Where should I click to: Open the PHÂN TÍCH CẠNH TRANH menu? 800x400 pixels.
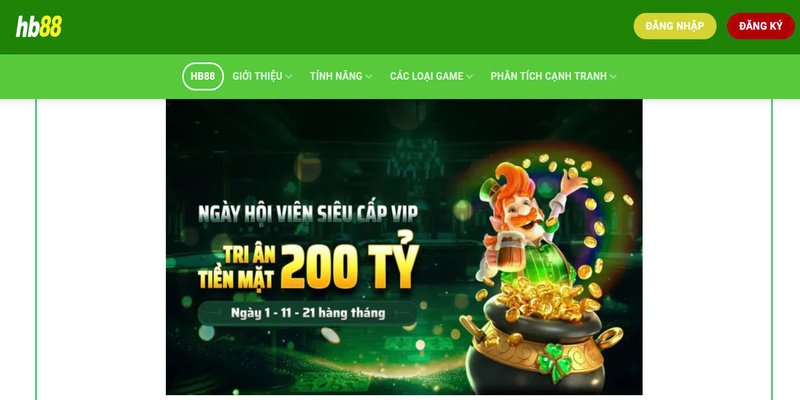pos(548,76)
